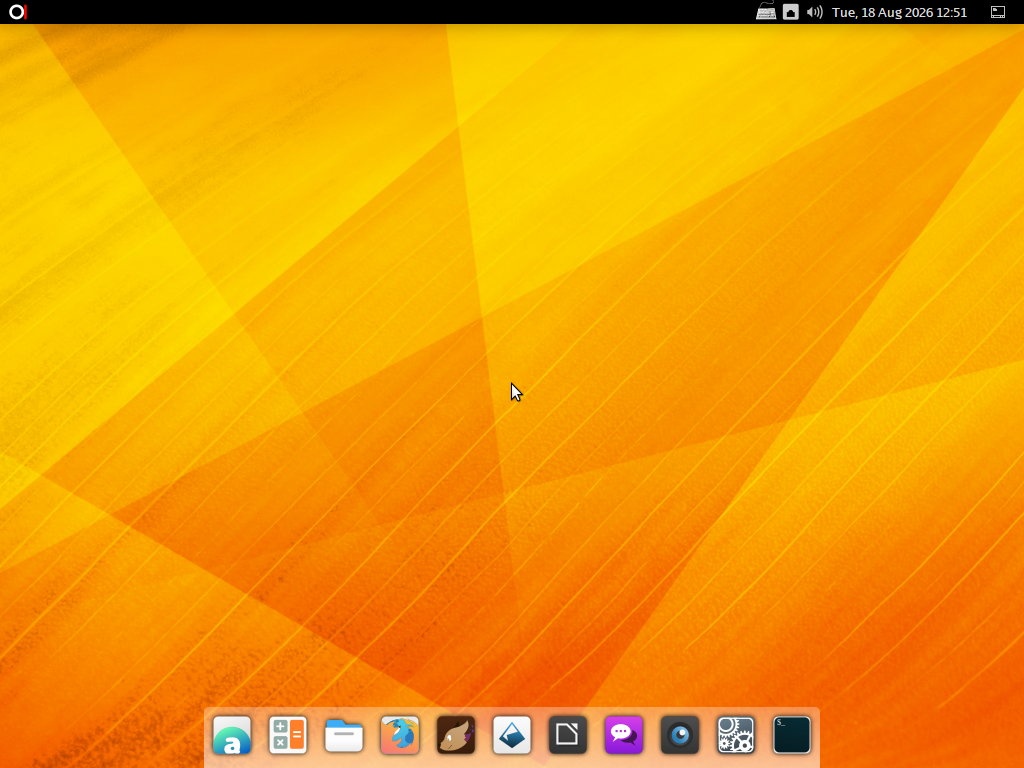
Task: Launch the Firefox browser from dock
Action: point(400,735)
